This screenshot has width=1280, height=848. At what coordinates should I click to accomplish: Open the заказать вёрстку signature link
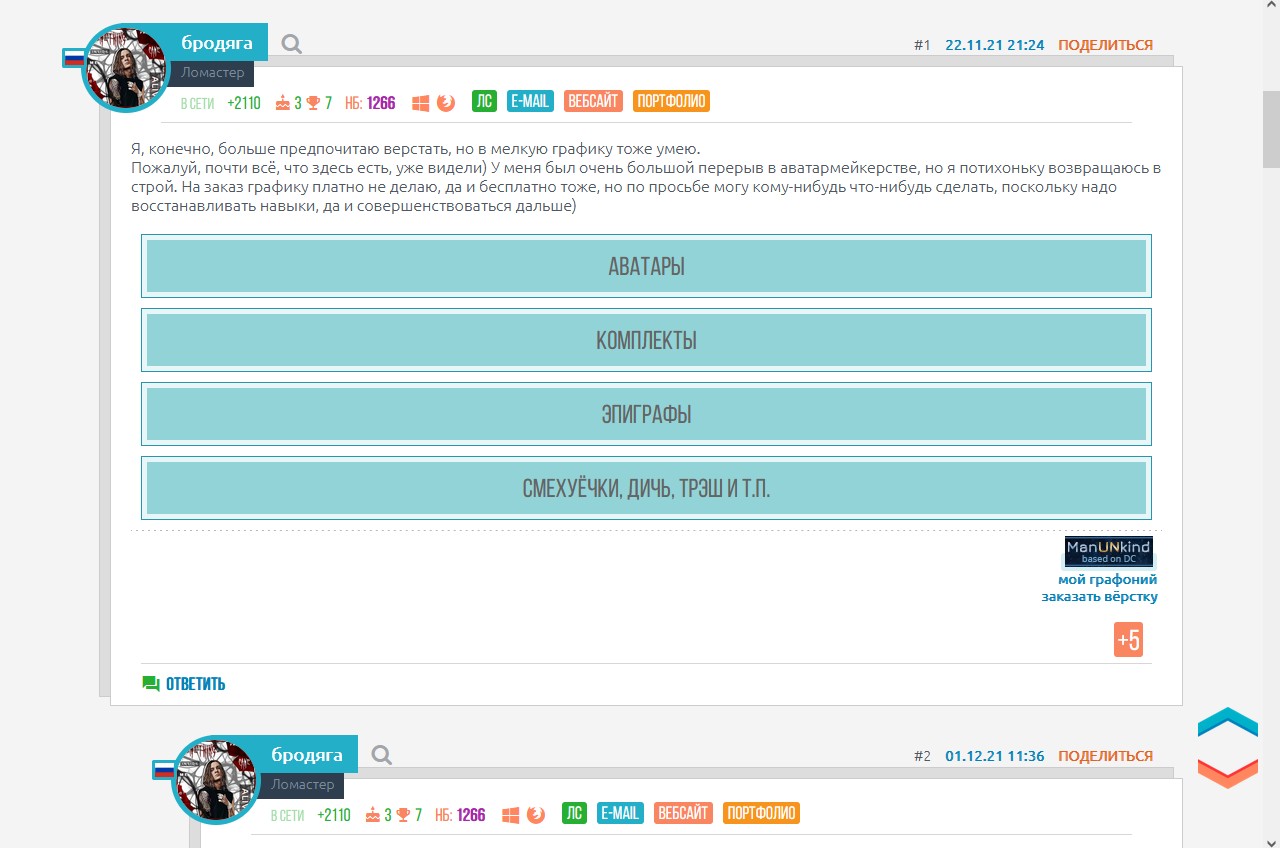(1099, 596)
